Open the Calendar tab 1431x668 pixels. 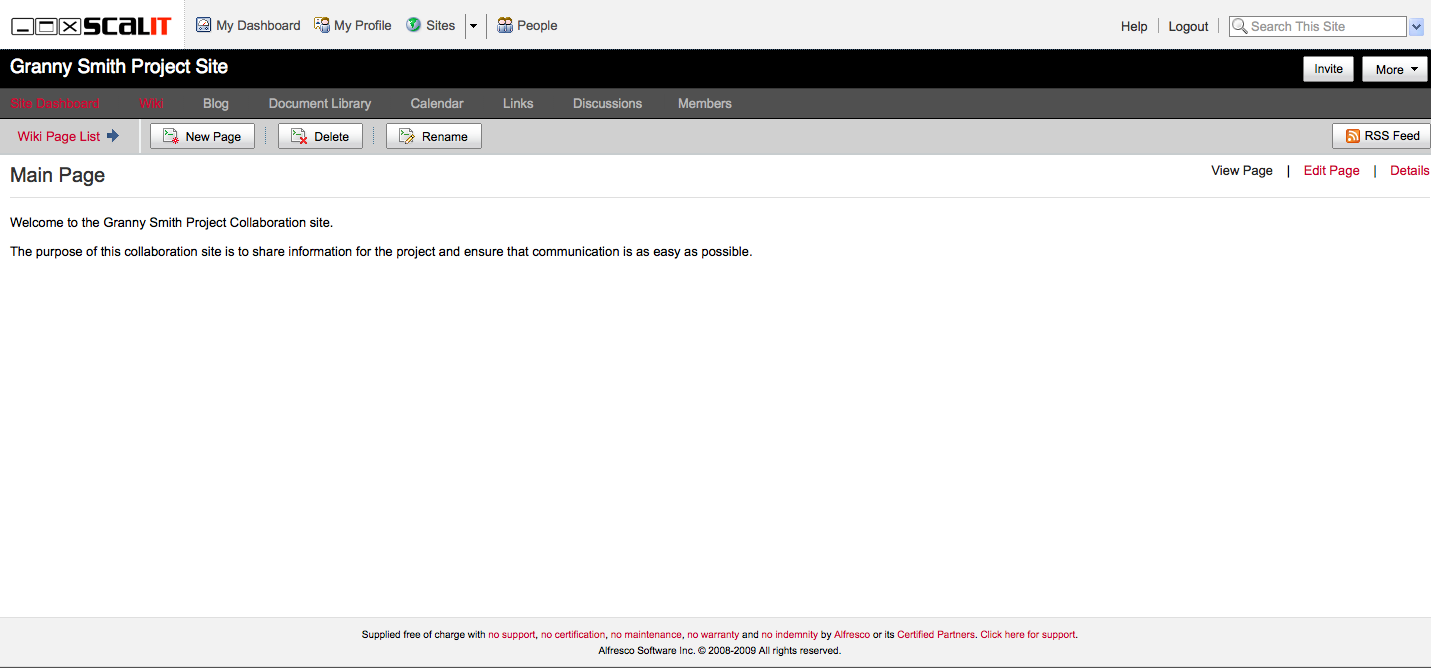437,103
